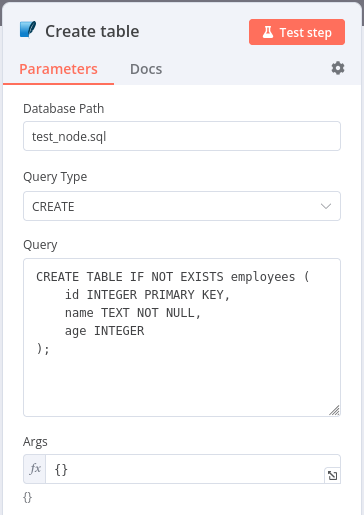The height and width of the screenshot is (515, 364).
Task: Focus the Database Path input field
Action: pos(182,136)
